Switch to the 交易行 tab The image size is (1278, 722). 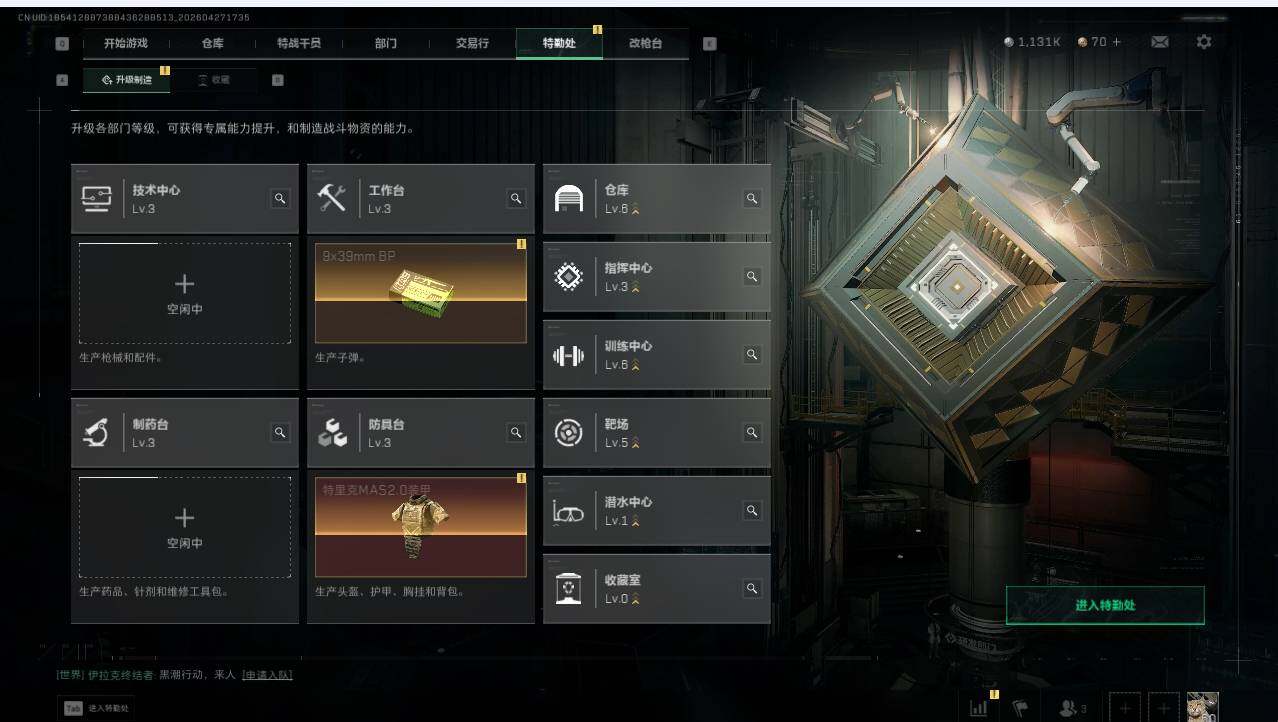pyautogui.click(x=472, y=43)
